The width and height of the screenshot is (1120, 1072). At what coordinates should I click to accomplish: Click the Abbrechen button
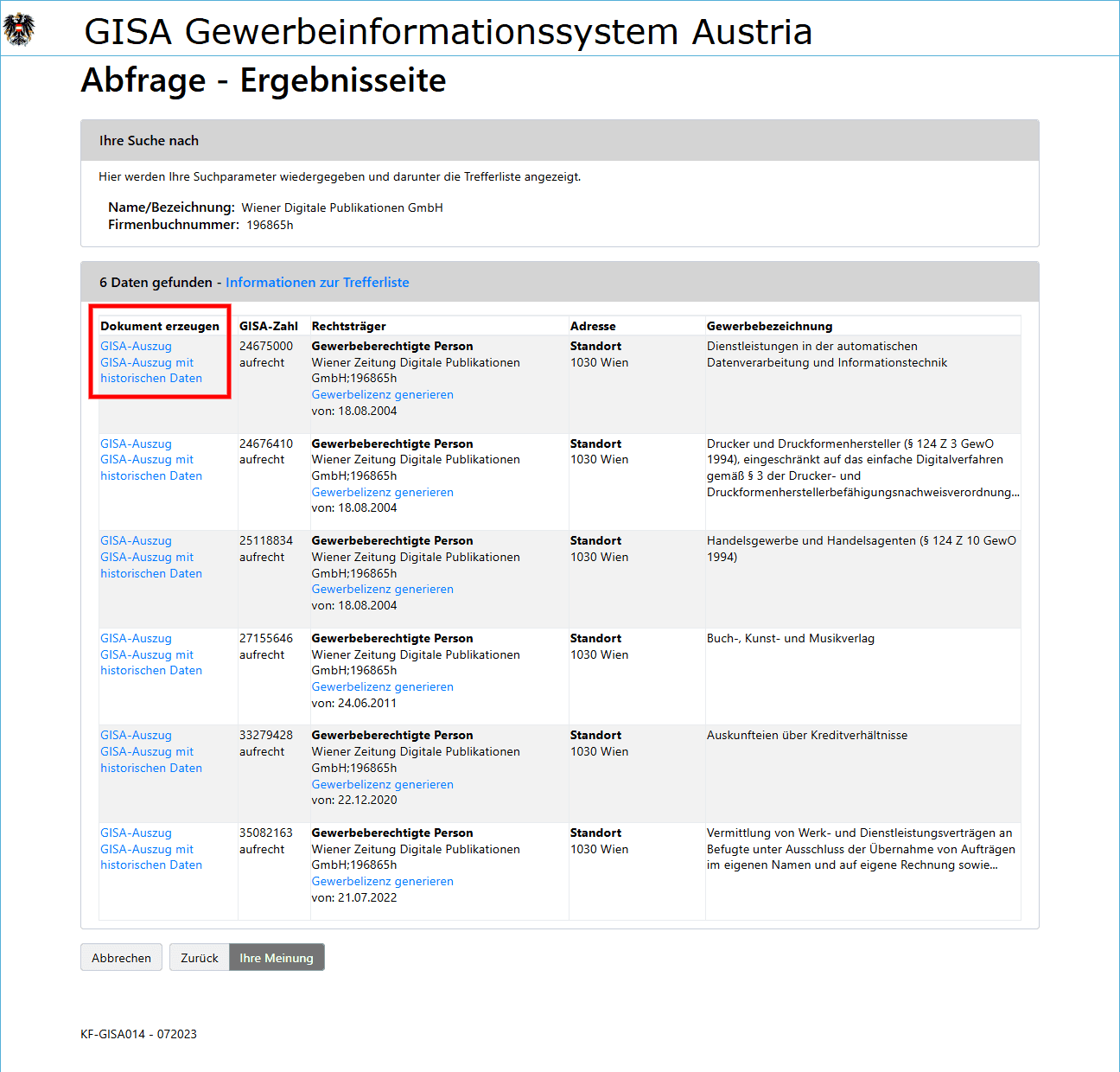coord(121,958)
